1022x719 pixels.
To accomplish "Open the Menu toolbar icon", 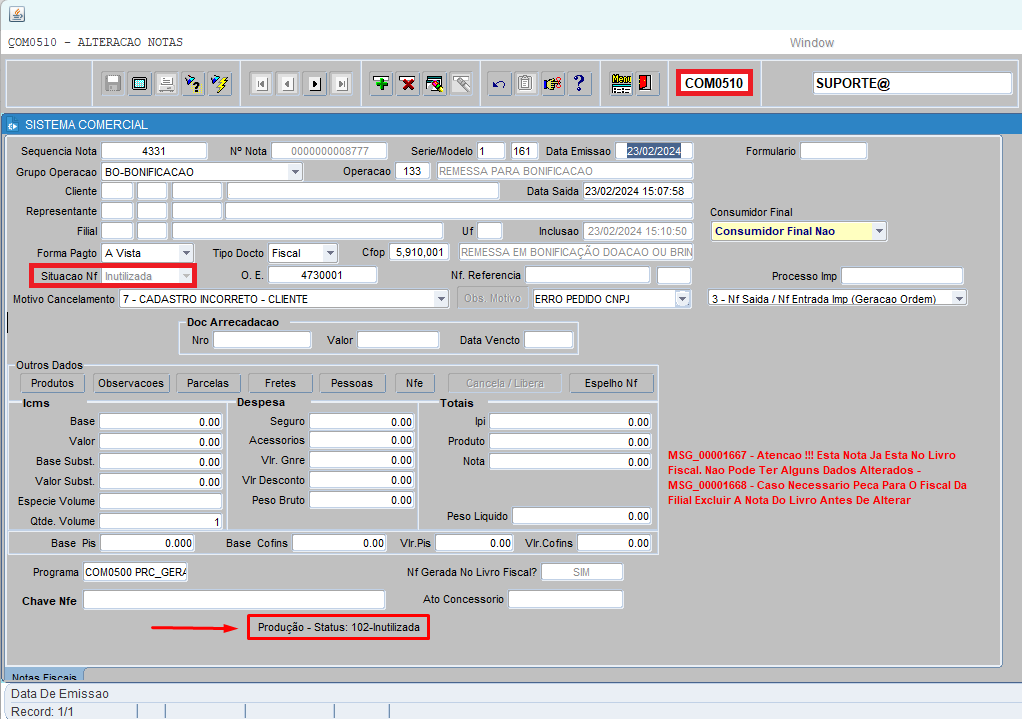I will (x=621, y=84).
